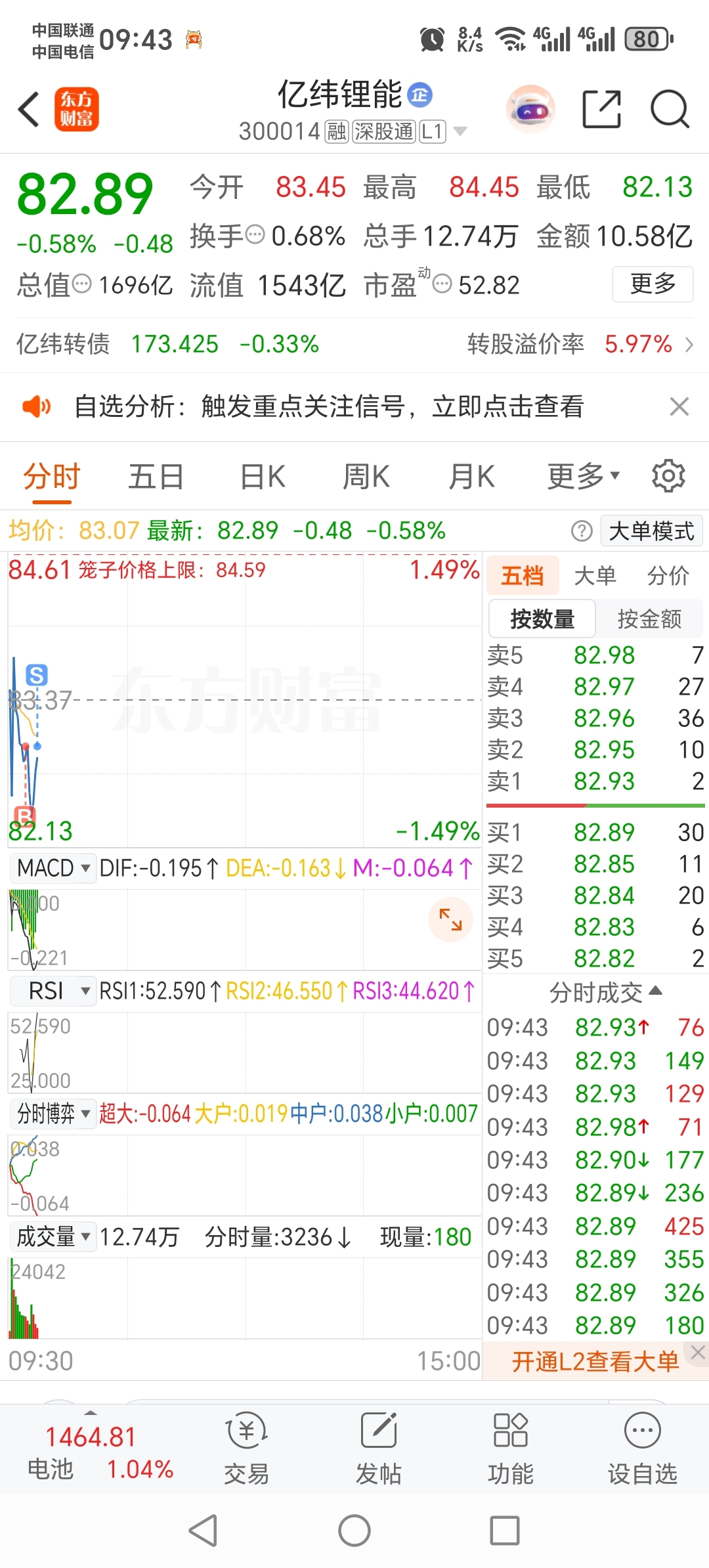Image resolution: width=709 pixels, height=1568 pixels.
Task: Switch to 五日 chart tab
Action: tap(156, 477)
